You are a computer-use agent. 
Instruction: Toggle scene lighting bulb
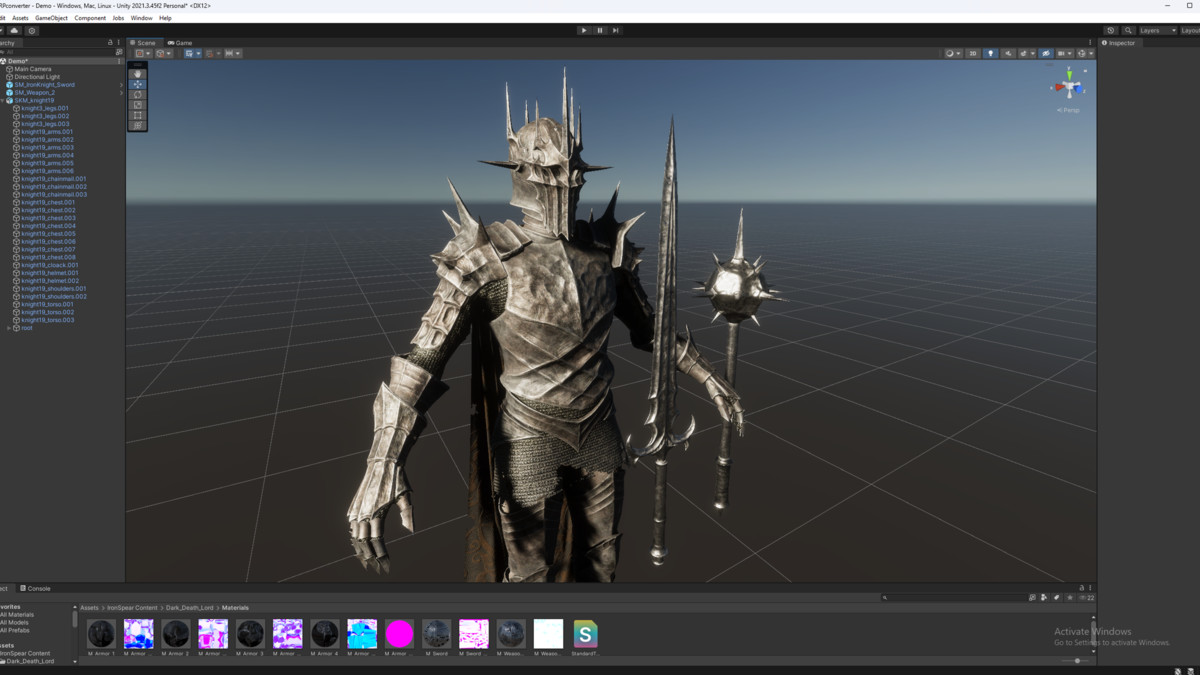[990, 54]
